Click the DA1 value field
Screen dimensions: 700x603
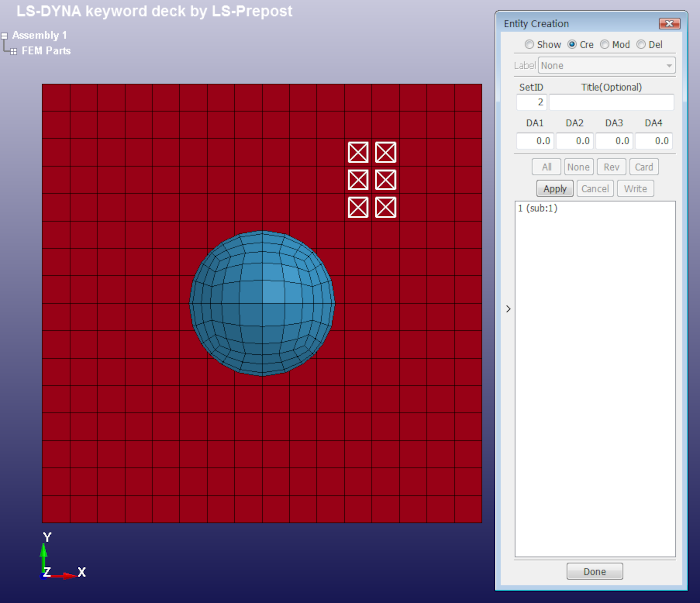pos(535,141)
